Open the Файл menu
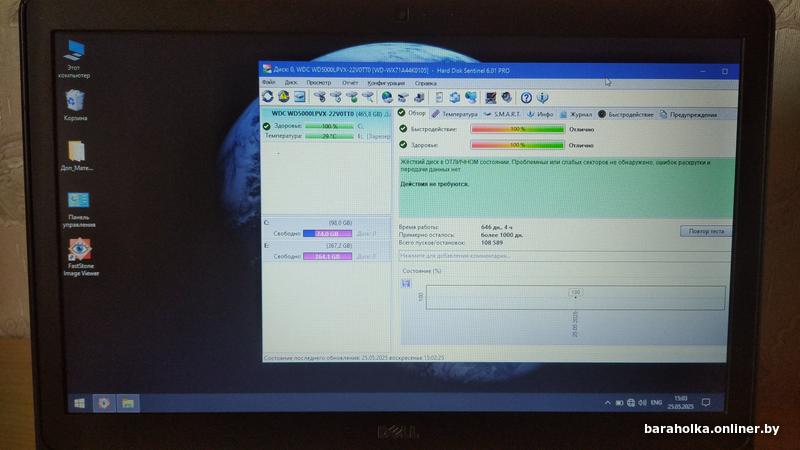Screen dimensions: 800x450 (x=269, y=82)
